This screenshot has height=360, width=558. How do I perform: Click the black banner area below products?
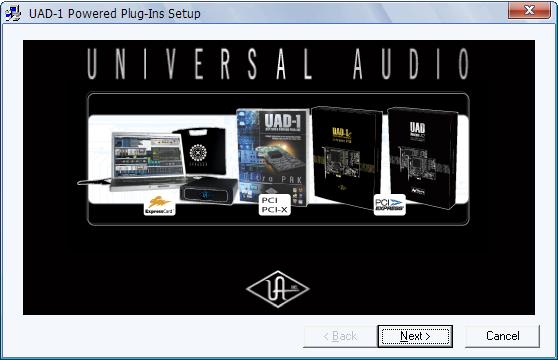pos(278,249)
